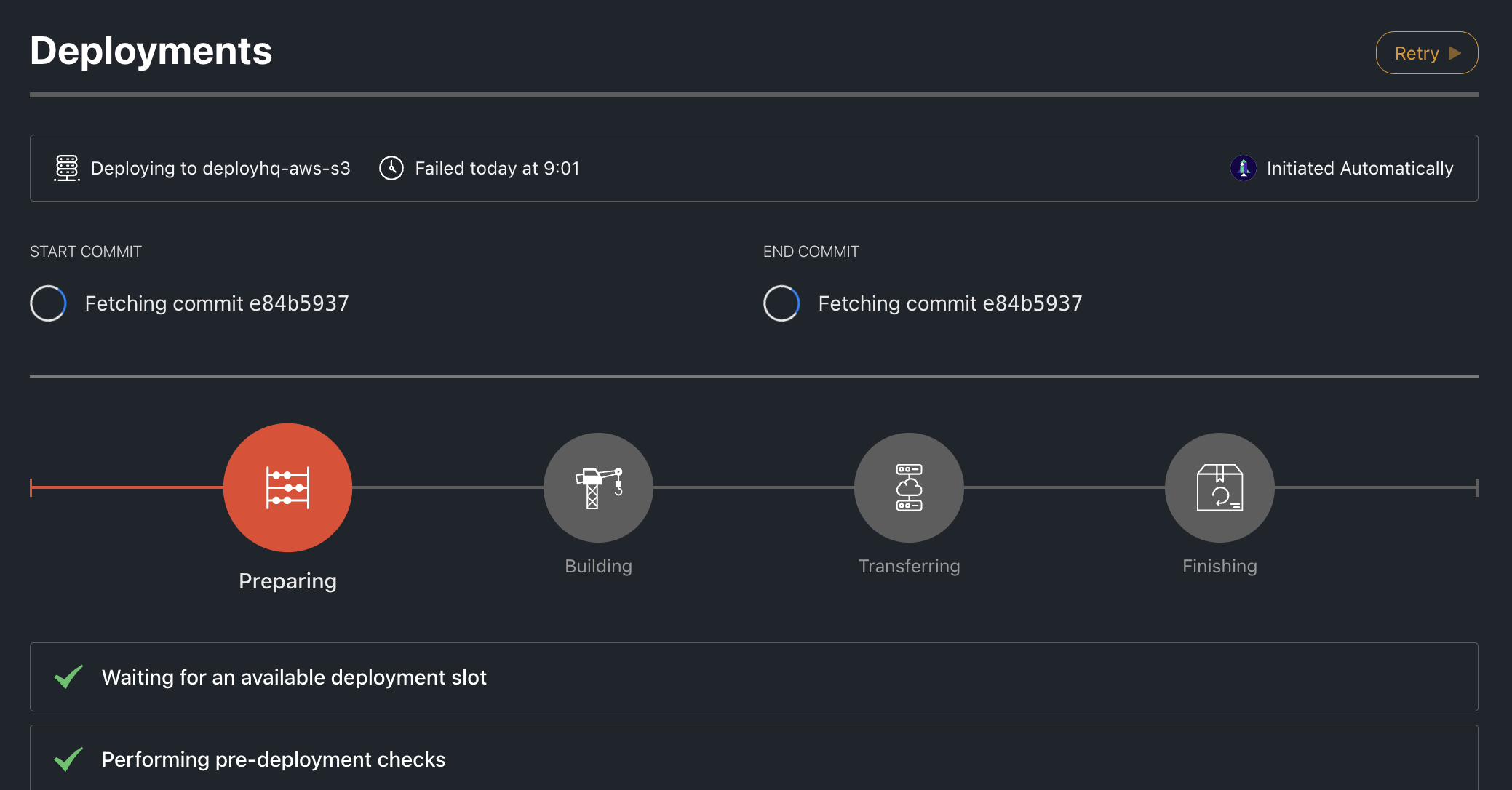Click the spinner next to START COMMIT fetch
The width and height of the screenshot is (1512, 790).
point(47,303)
